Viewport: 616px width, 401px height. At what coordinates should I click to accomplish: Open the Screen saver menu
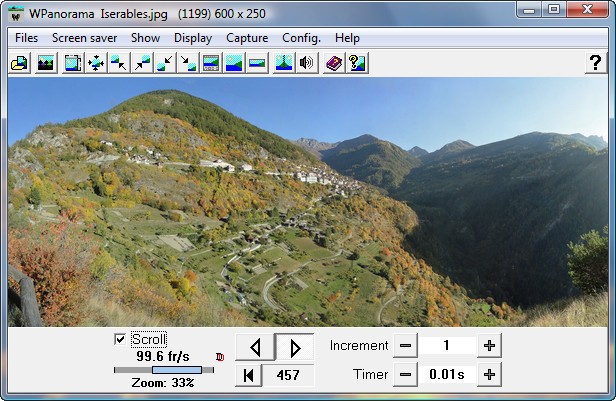click(84, 38)
